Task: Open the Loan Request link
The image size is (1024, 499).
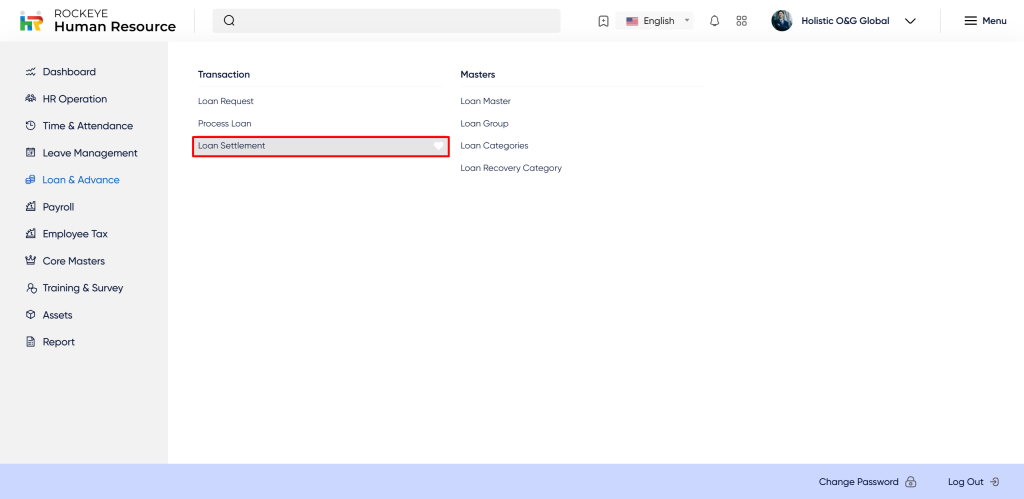Action: (x=226, y=101)
